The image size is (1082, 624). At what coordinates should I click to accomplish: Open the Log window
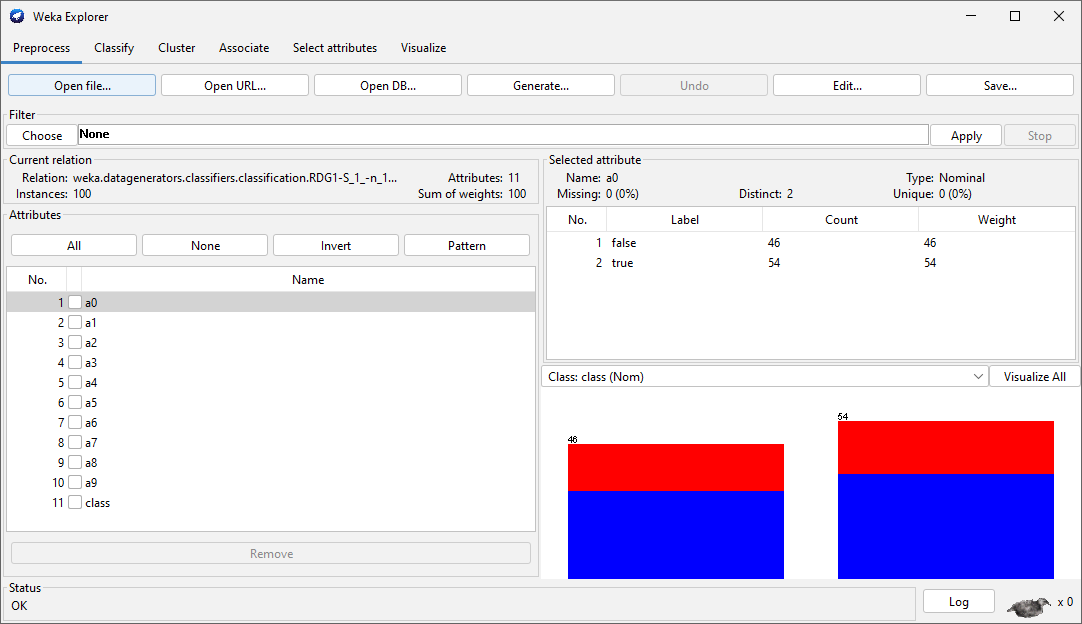958,601
